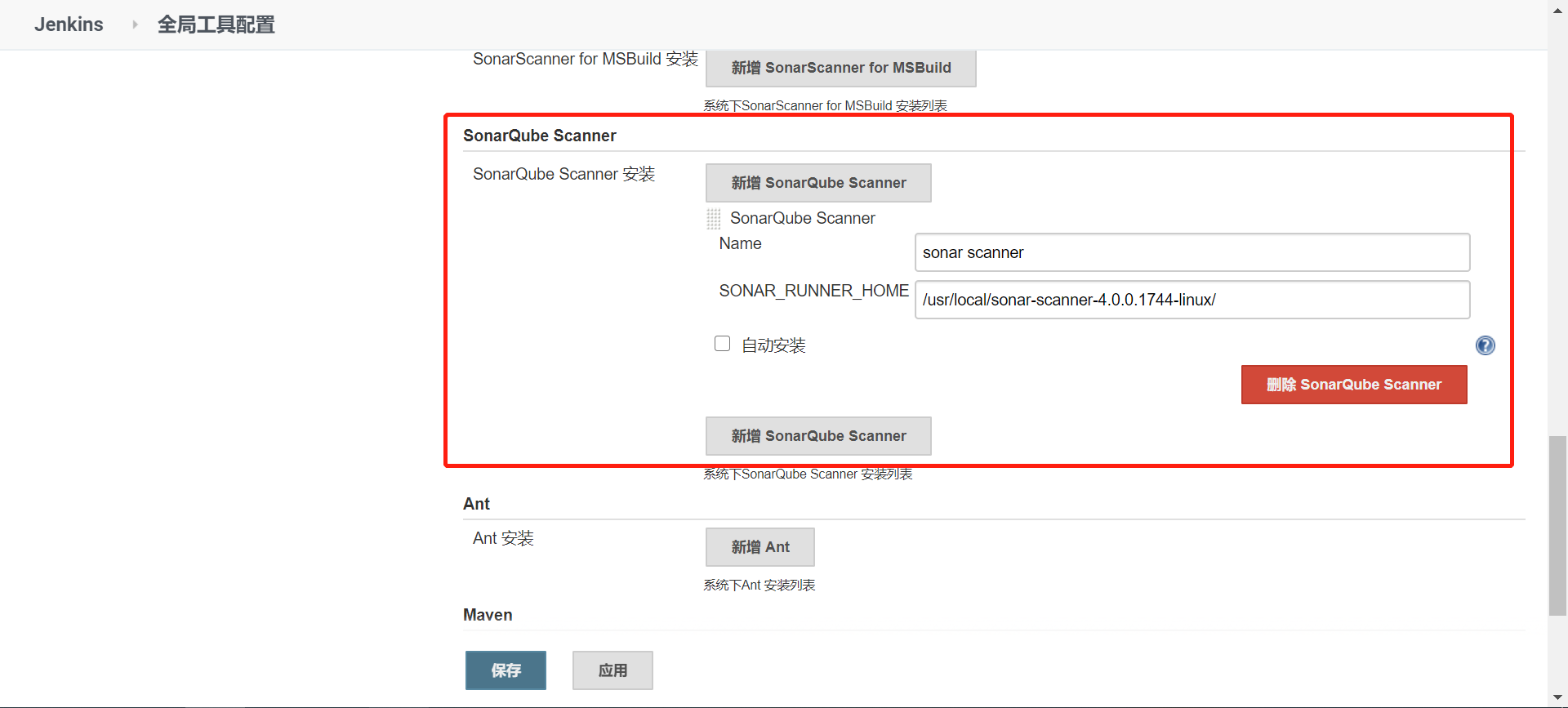Click the SonarScanner for MSBuild 安装 label
The image size is (1568, 708).
585,59
